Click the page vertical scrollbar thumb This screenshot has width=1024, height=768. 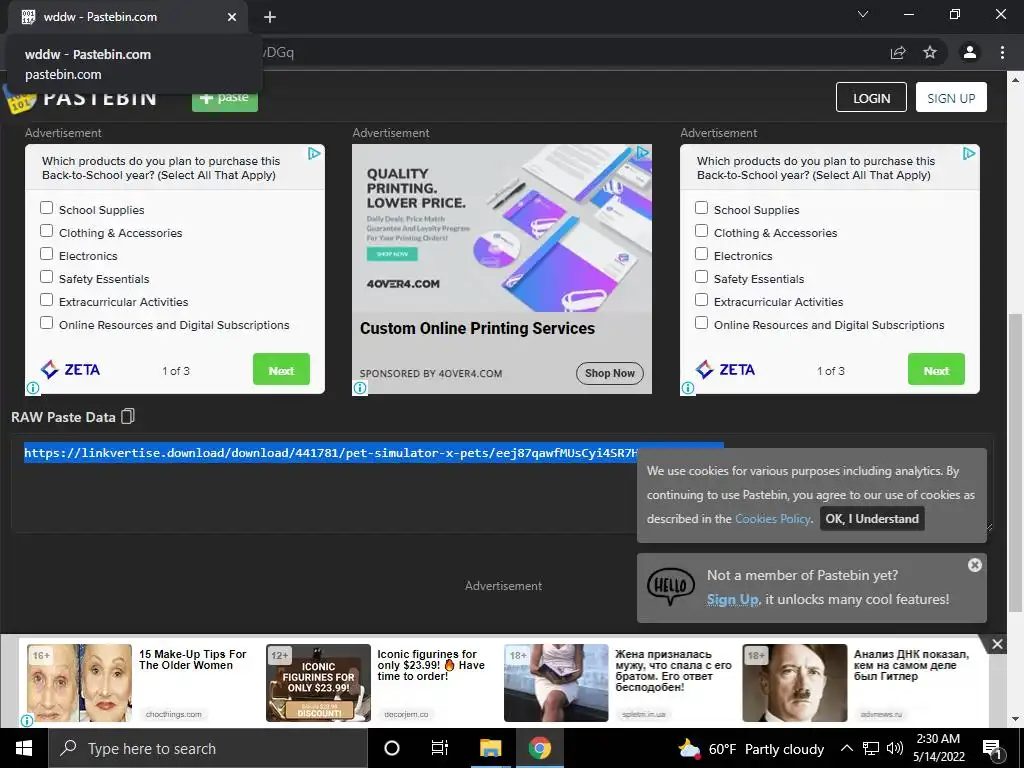(x=1014, y=462)
